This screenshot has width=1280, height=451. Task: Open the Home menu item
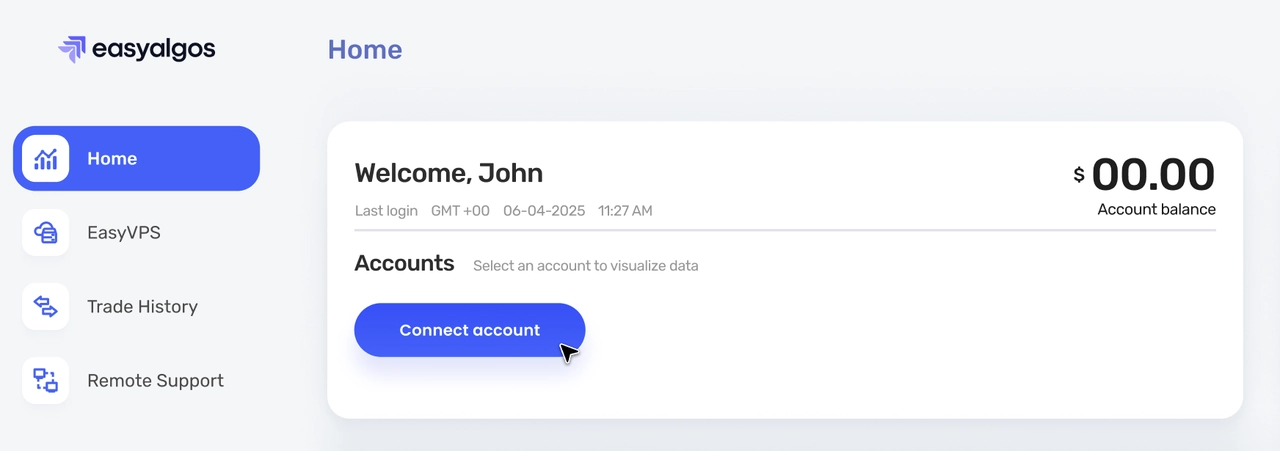[x=112, y=159]
